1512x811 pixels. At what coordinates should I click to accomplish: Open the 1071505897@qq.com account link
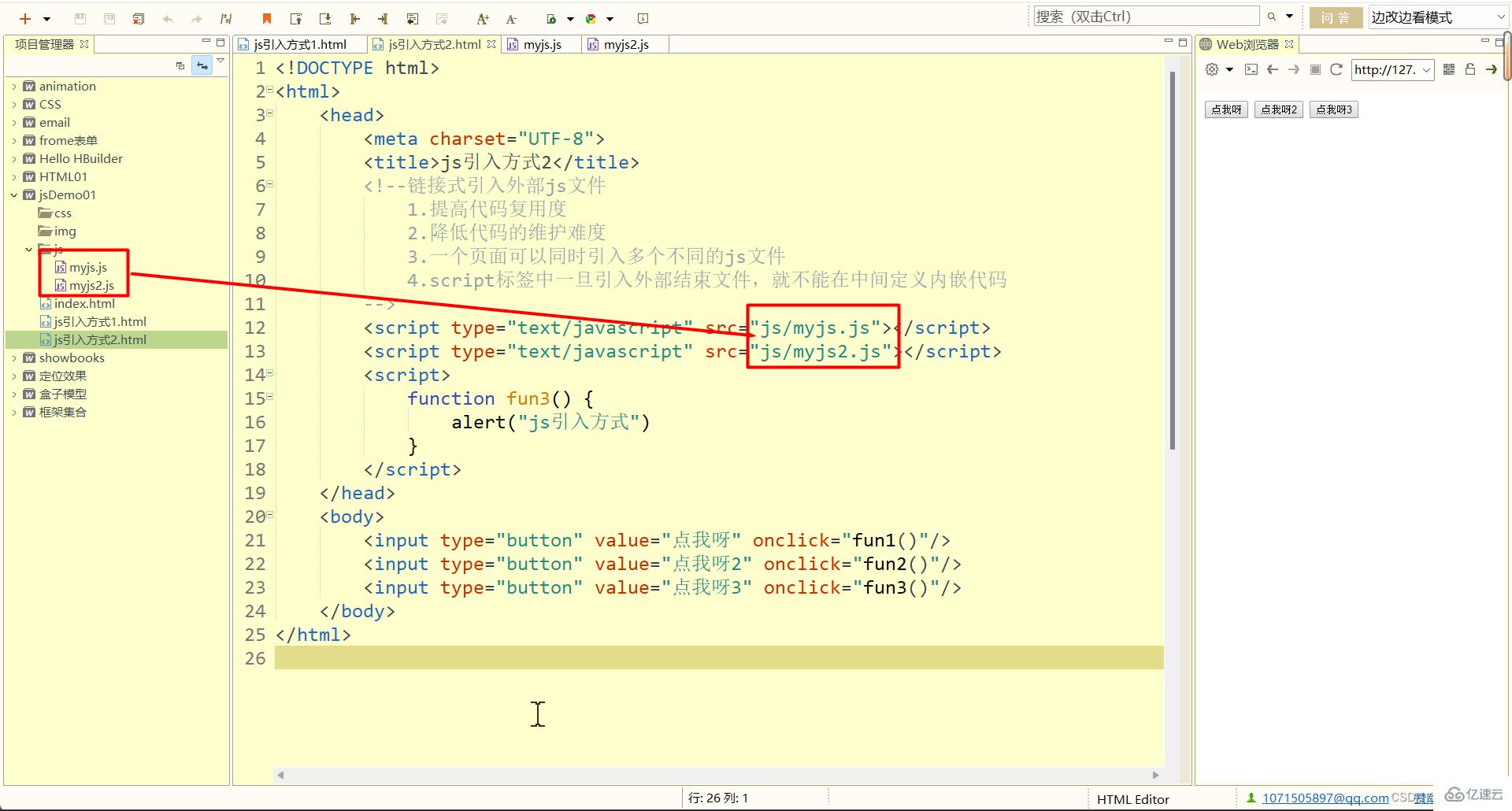(x=1325, y=798)
